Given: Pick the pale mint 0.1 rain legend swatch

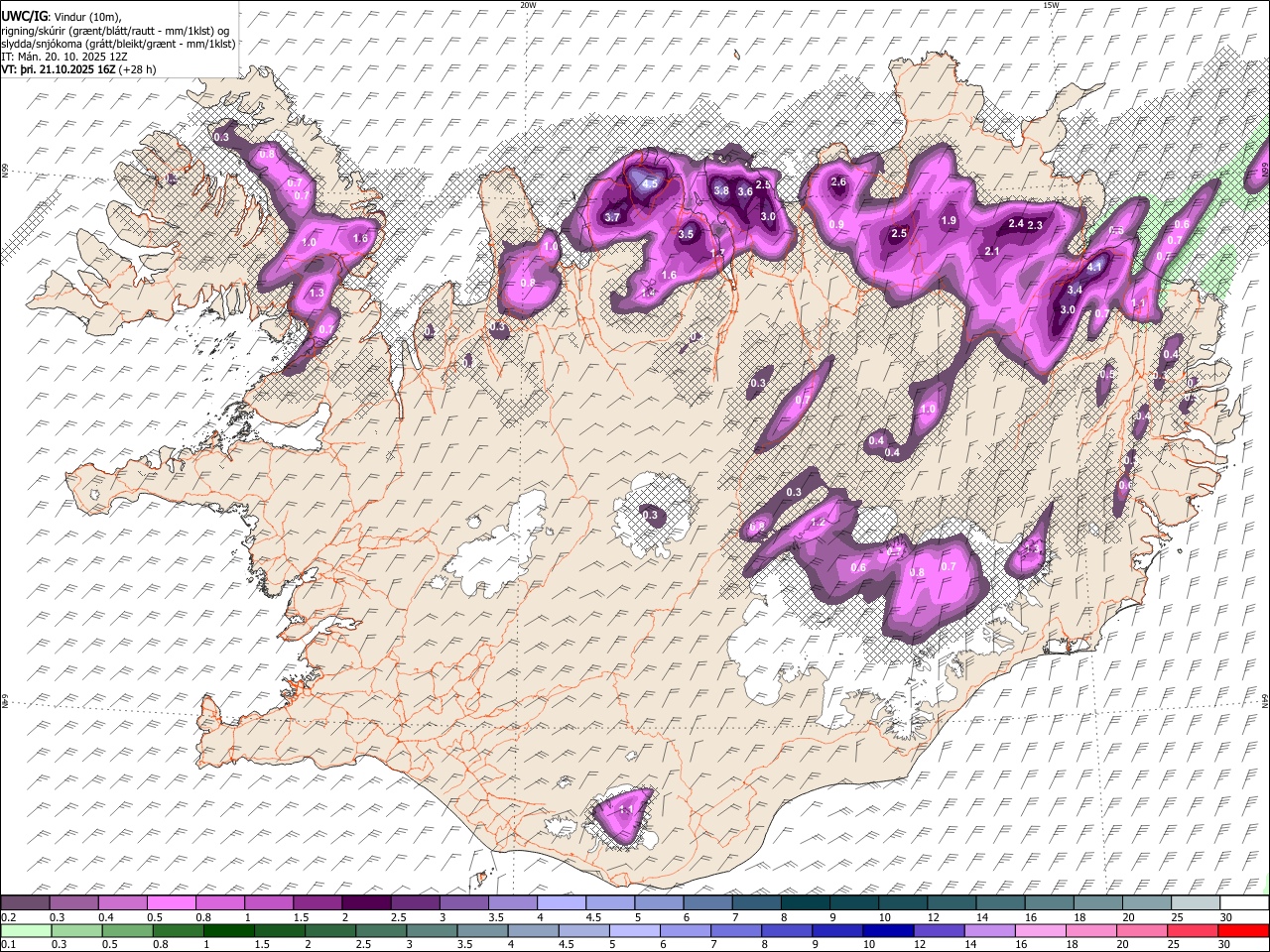Looking at the screenshot, I should [x=26, y=930].
